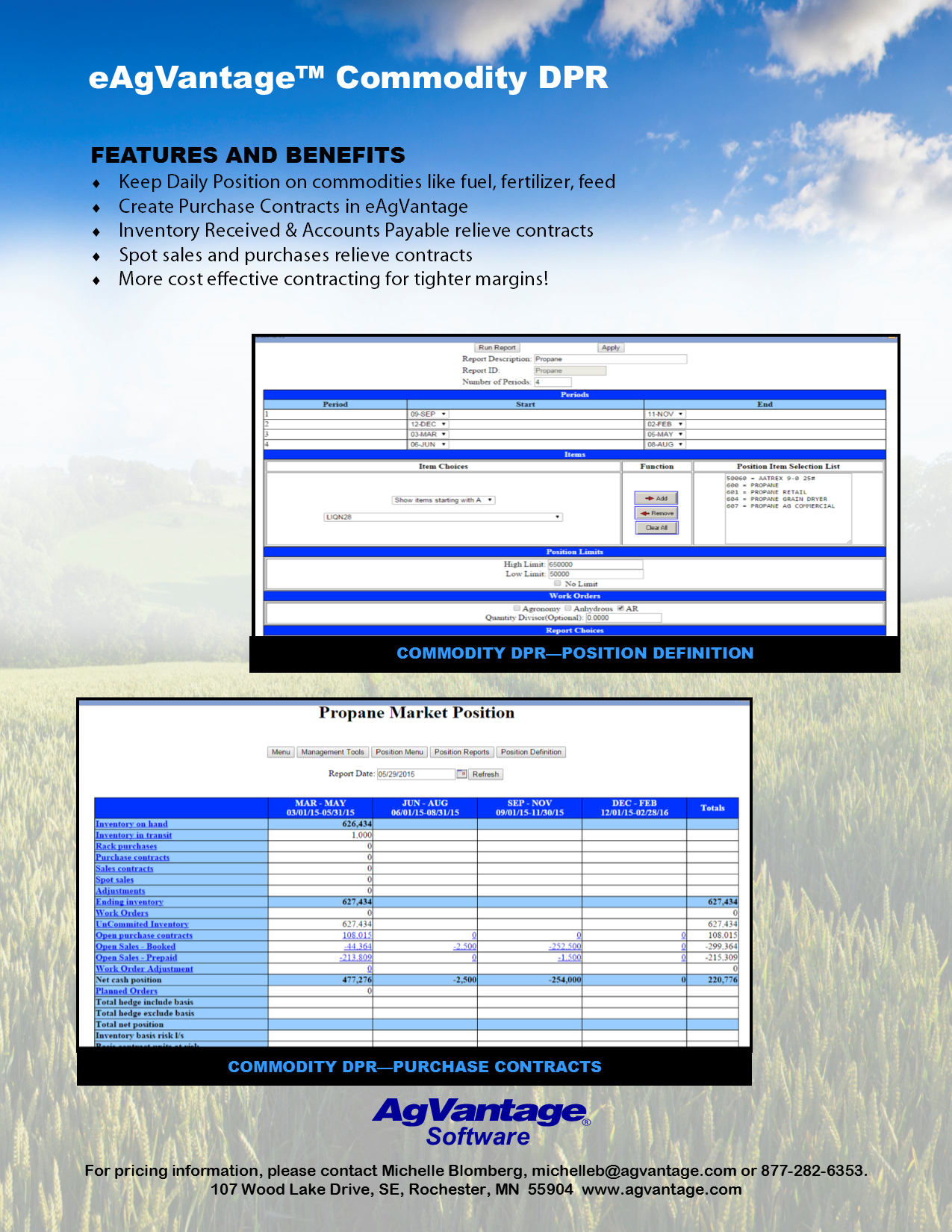
Task: Add the selected item to position list
Action: pos(656,498)
